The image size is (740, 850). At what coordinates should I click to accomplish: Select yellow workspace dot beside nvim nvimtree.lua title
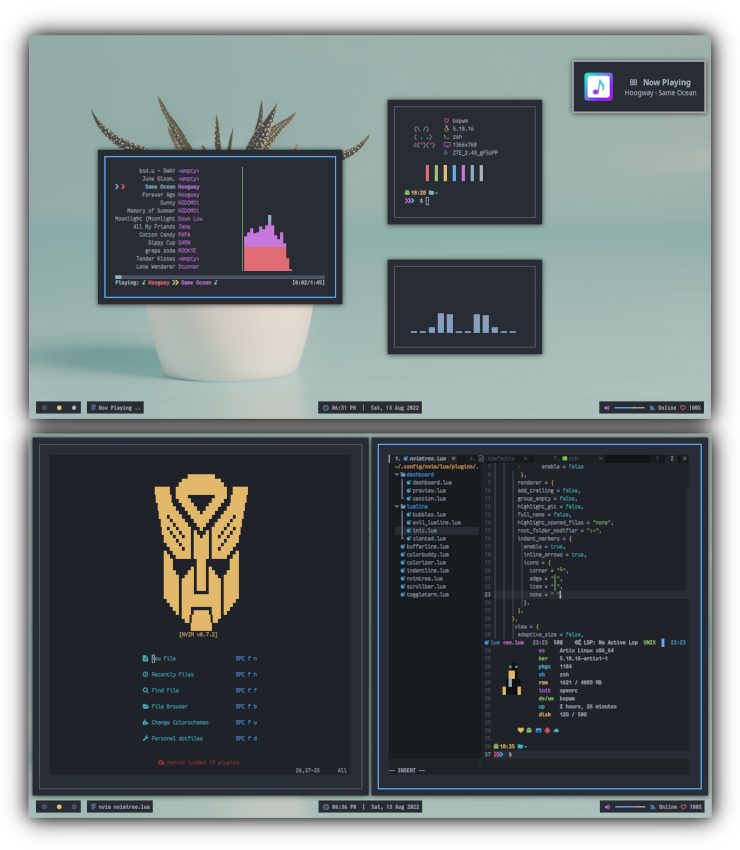[x=59, y=807]
